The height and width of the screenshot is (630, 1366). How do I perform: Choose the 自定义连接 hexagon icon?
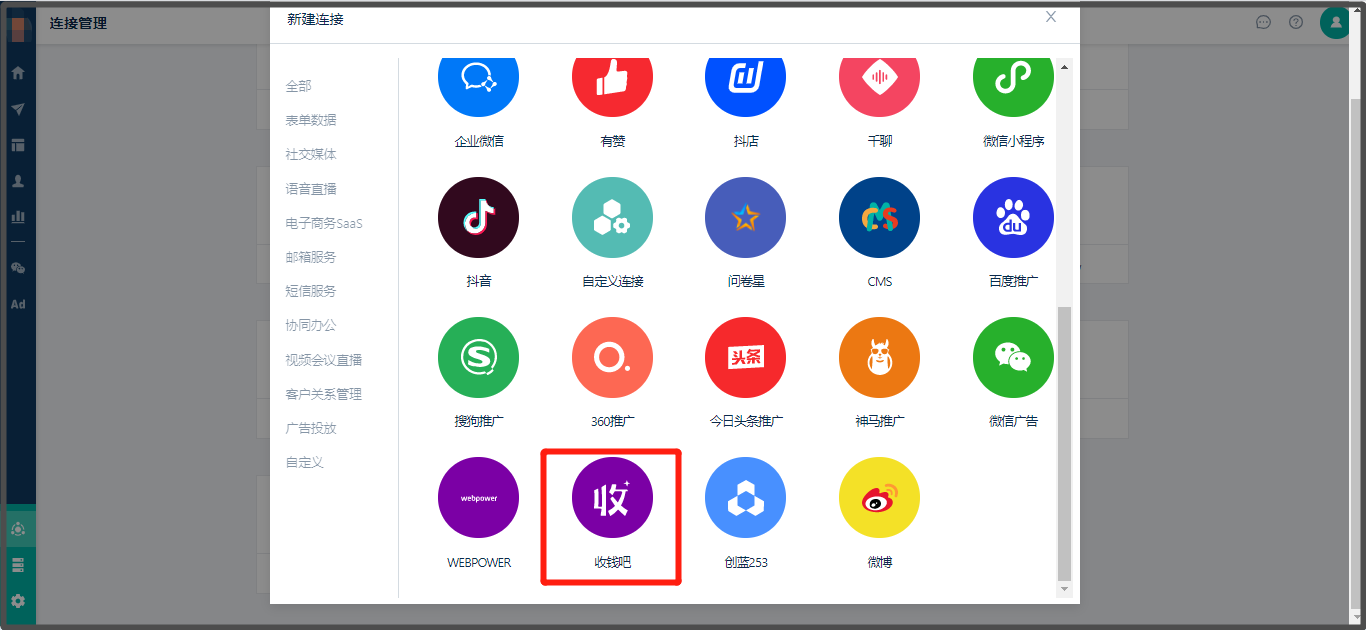point(612,217)
